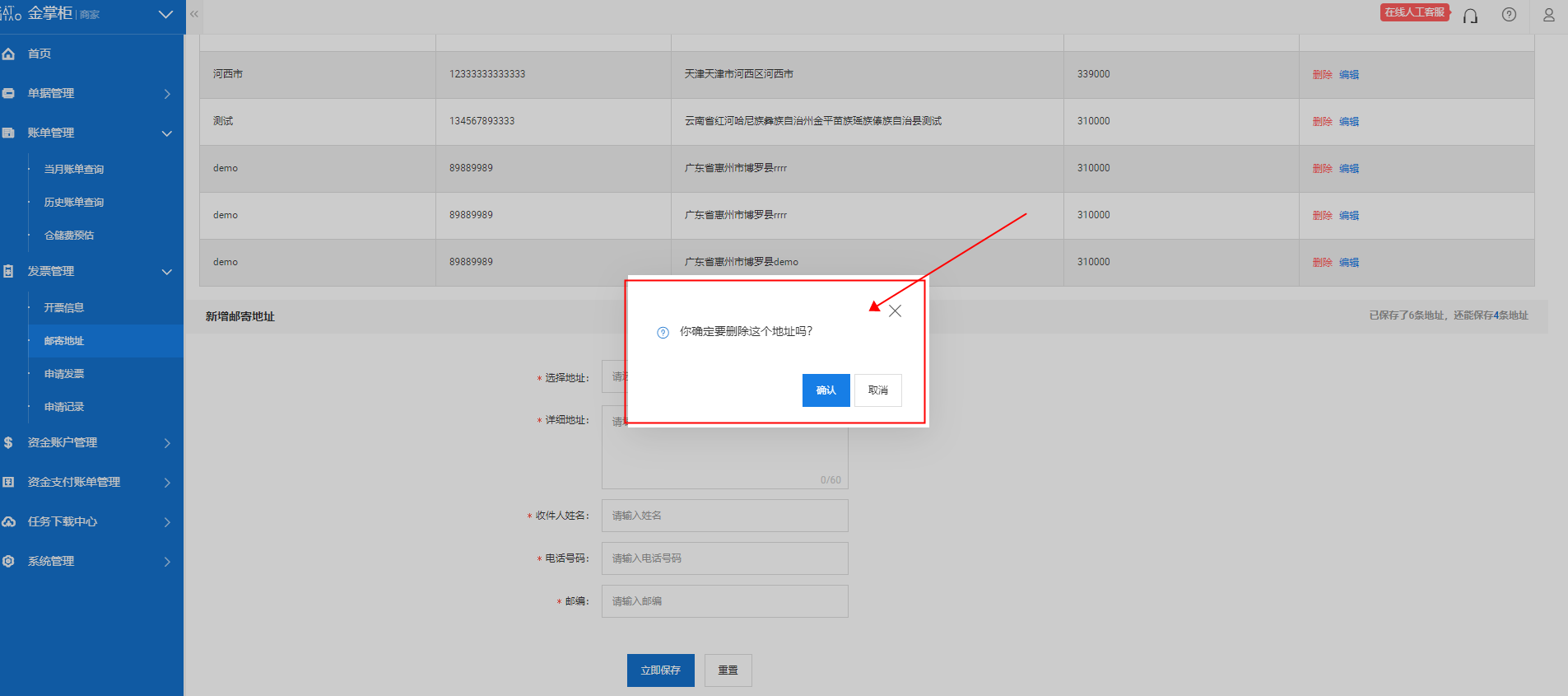Open the user profile icon

coord(1548,15)
